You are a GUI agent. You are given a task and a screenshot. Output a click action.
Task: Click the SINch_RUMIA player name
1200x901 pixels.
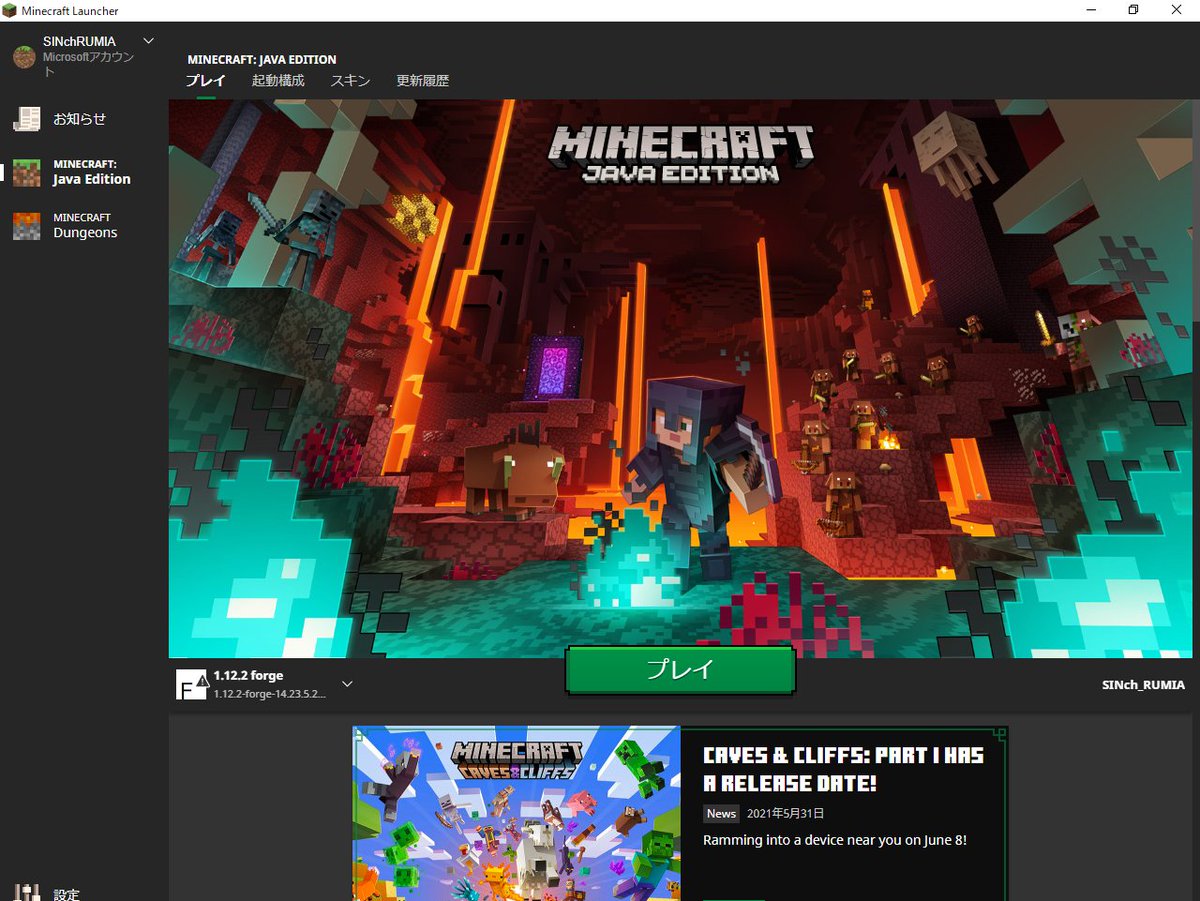point(1143,685)
